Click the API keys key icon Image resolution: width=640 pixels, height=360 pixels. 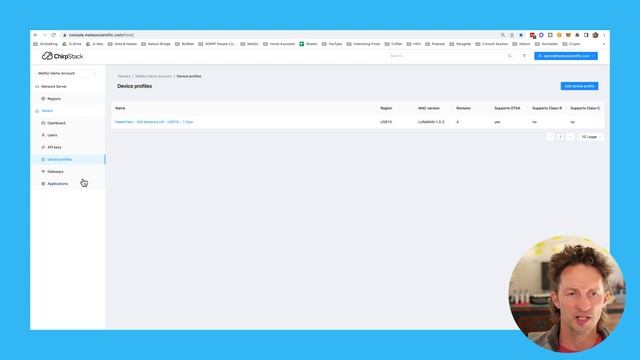pyautogui.click(x=43, y=147)
